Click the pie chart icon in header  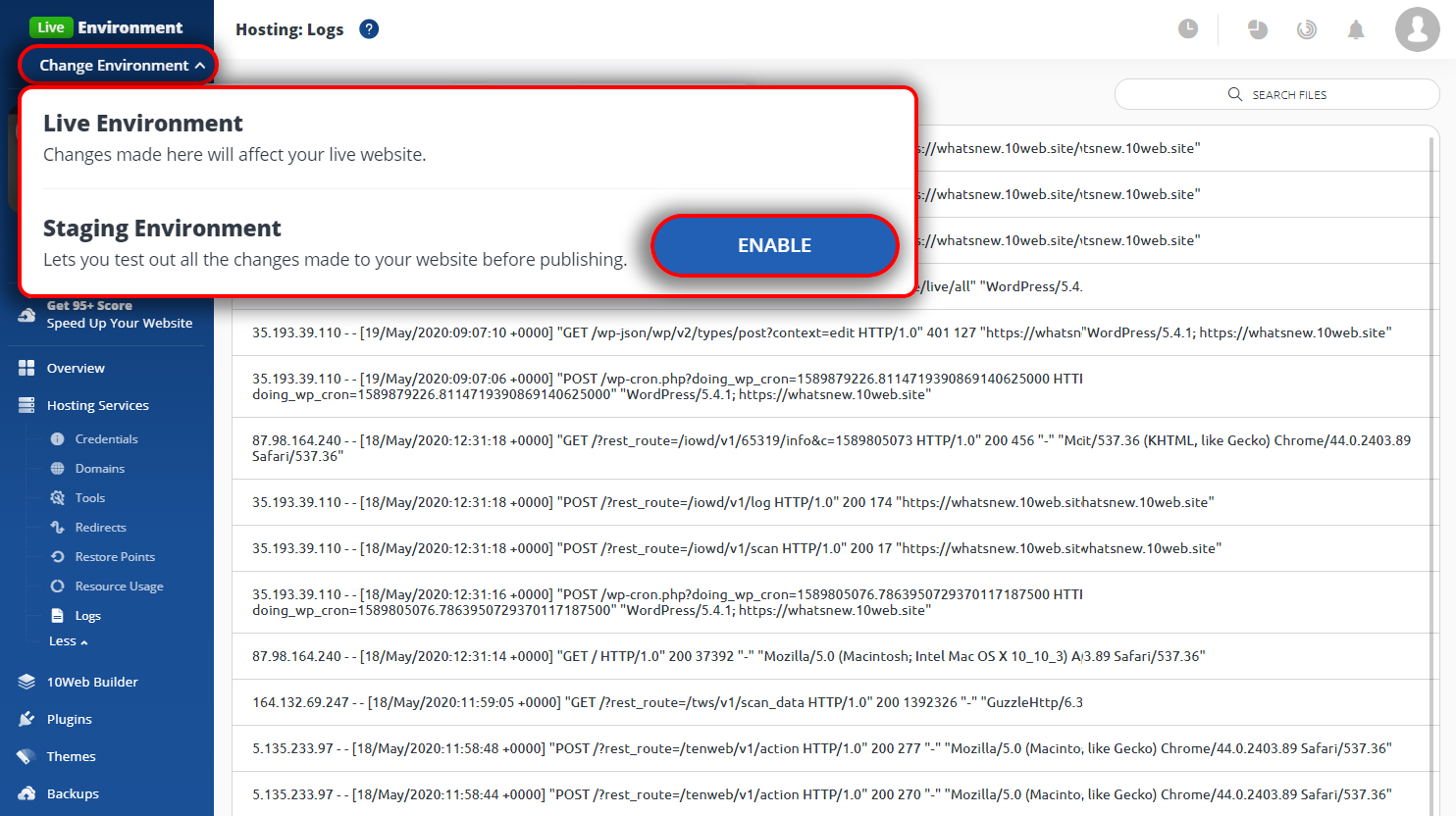click(x=1258, y=29)
